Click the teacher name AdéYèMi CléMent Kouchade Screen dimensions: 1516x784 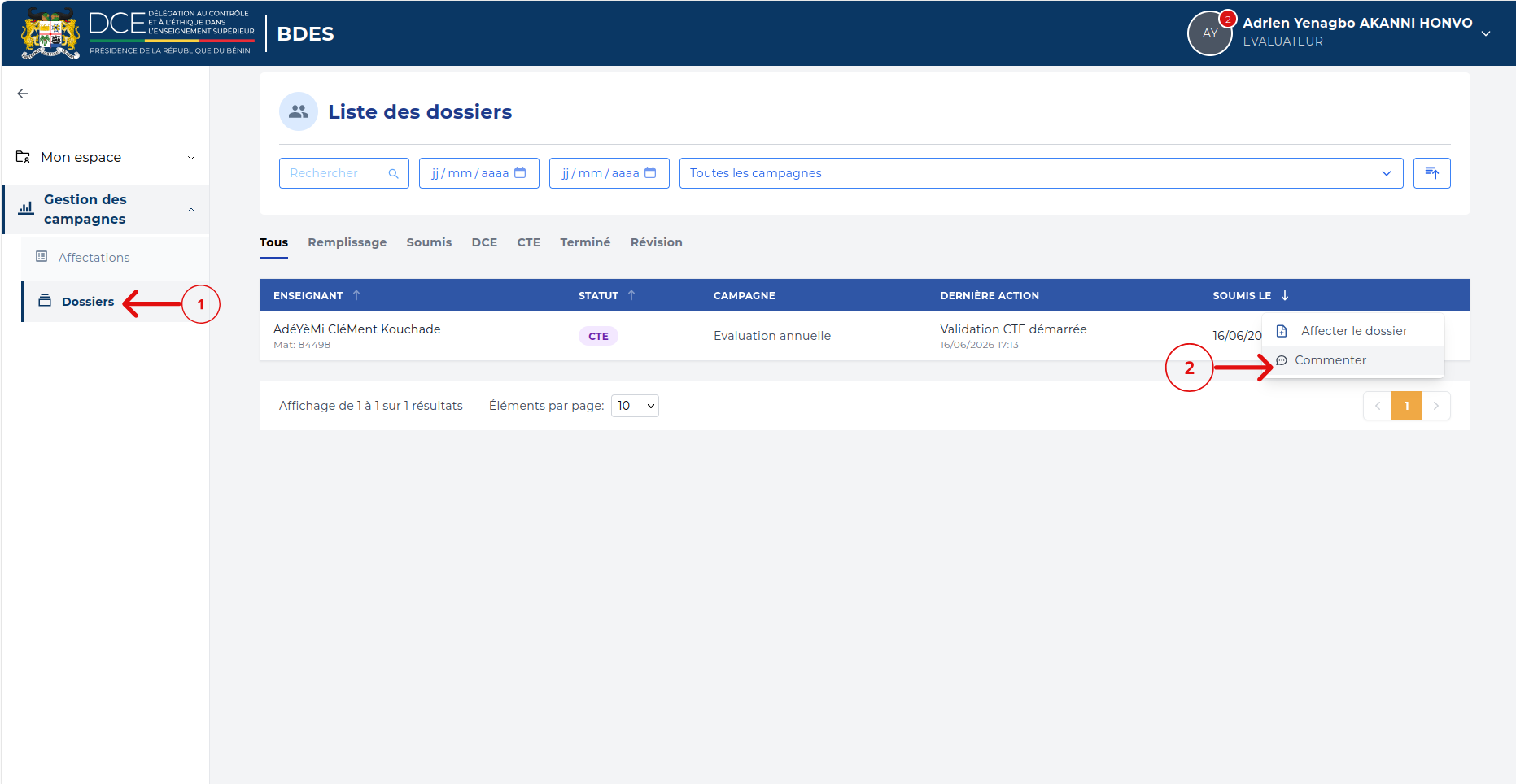click(356, 329)
